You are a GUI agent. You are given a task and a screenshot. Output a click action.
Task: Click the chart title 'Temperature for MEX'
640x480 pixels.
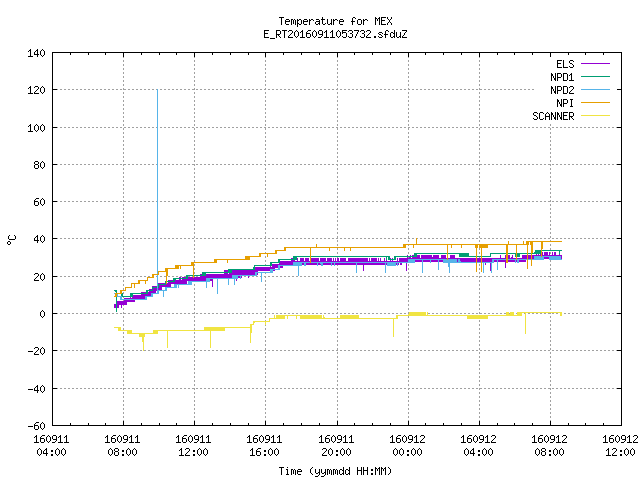coord(335,21)
